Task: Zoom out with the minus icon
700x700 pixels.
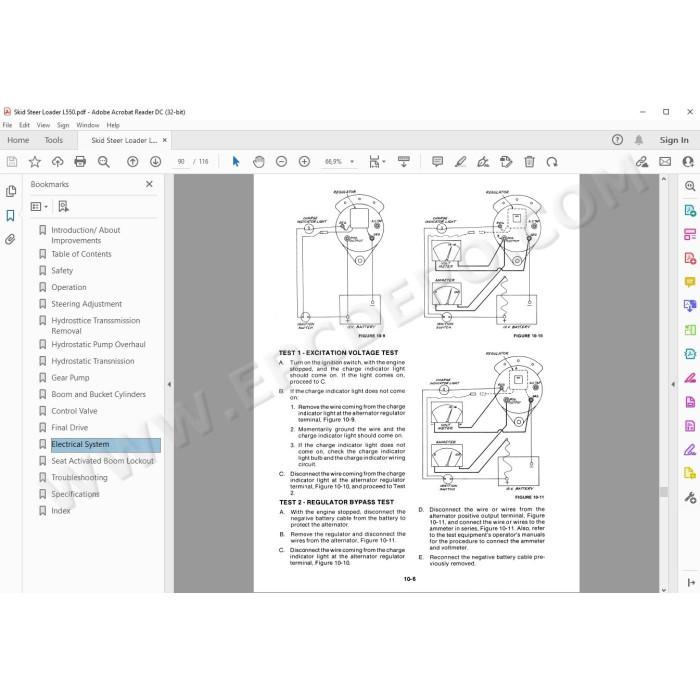Action: 281,162
